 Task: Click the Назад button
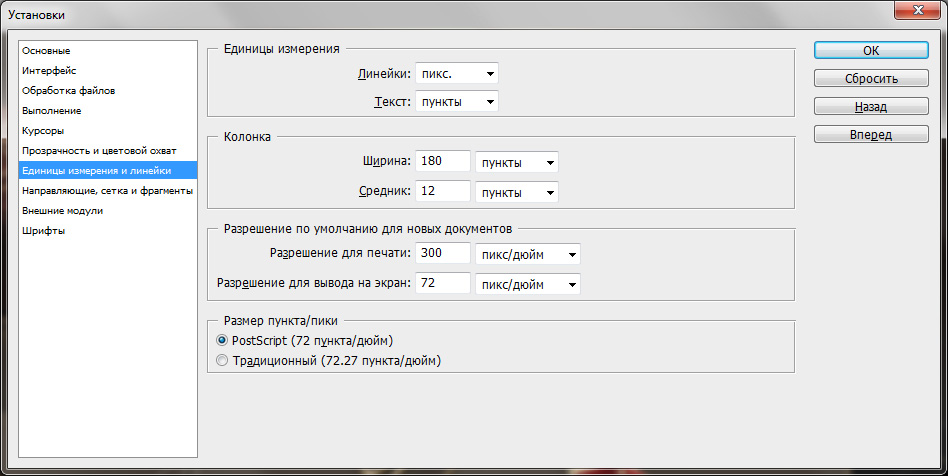point(872,106)
